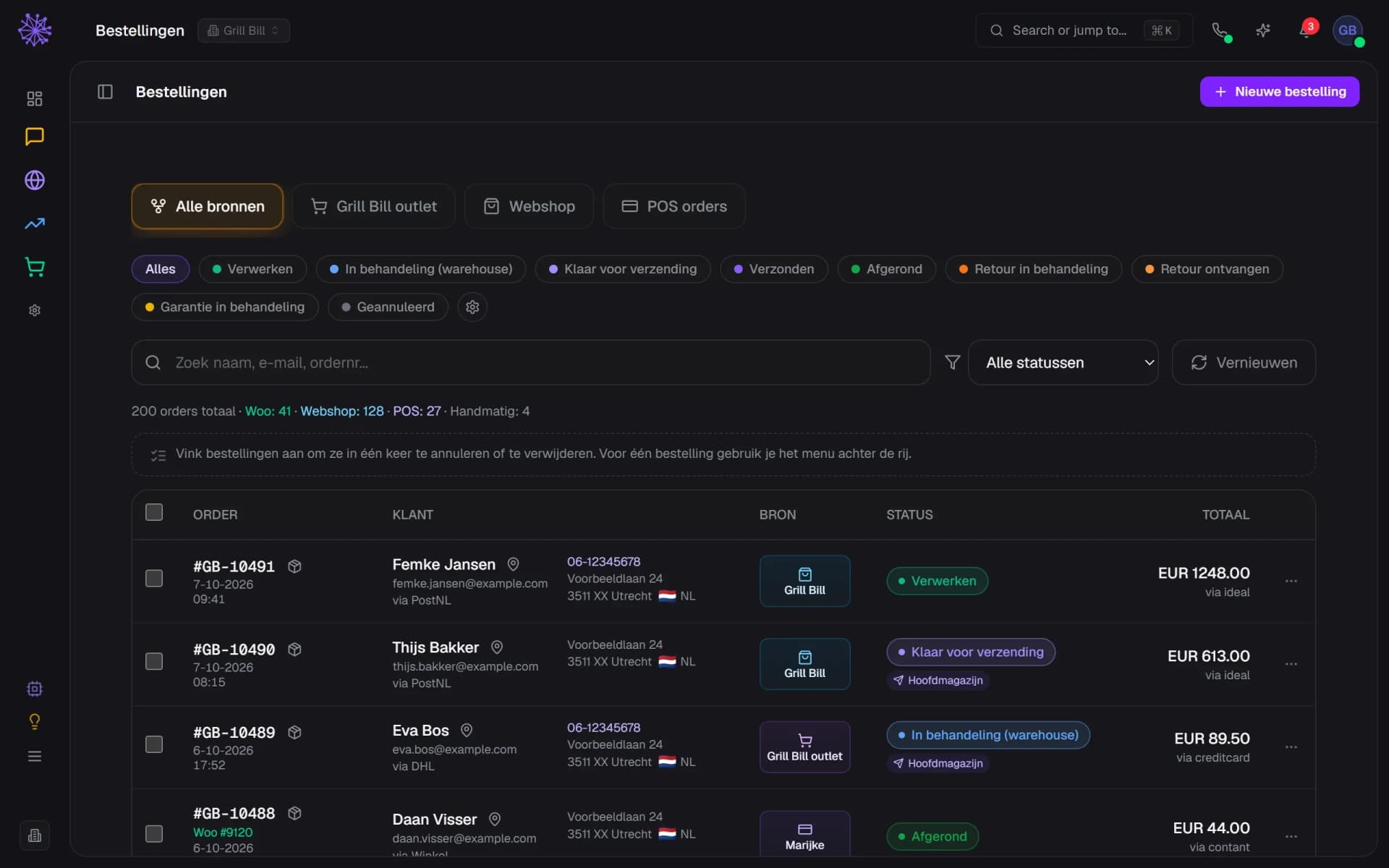This screenshot has height=868, width=1389.
Task: Filter by Klaar voor verzending status chip
Action: pyautogui.click(x=623, y=269)
